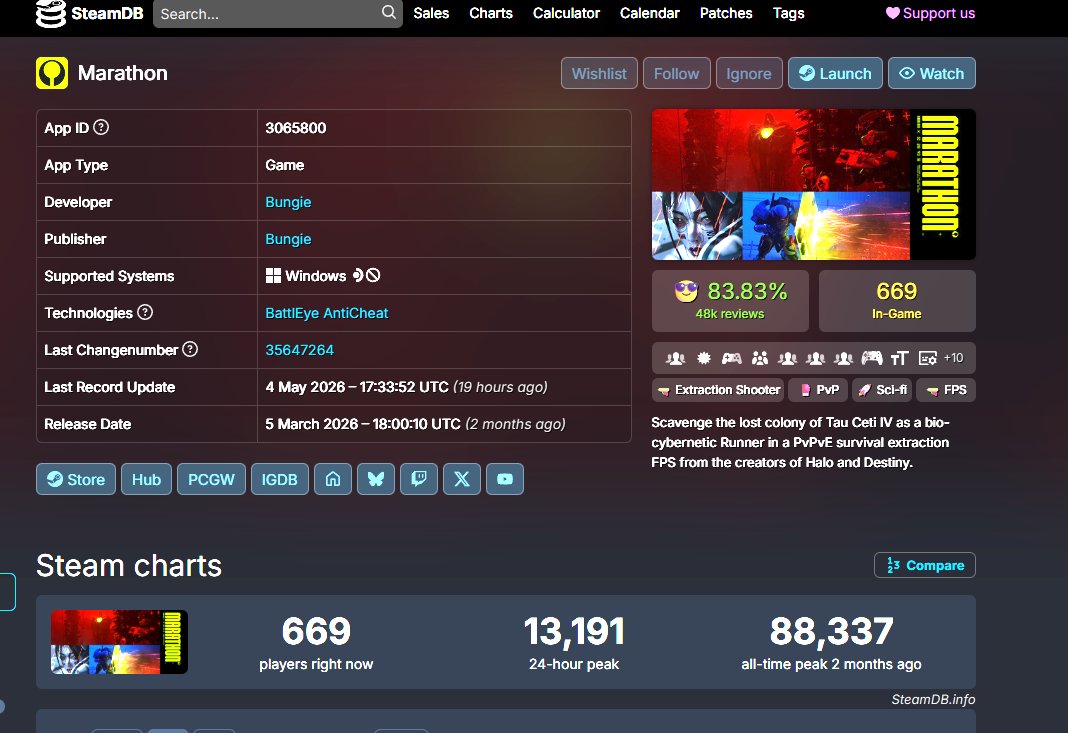Click the Extraction Shooter tag
The height and width of the screenshot is (733, 1068).
click(x=719, y=390)
